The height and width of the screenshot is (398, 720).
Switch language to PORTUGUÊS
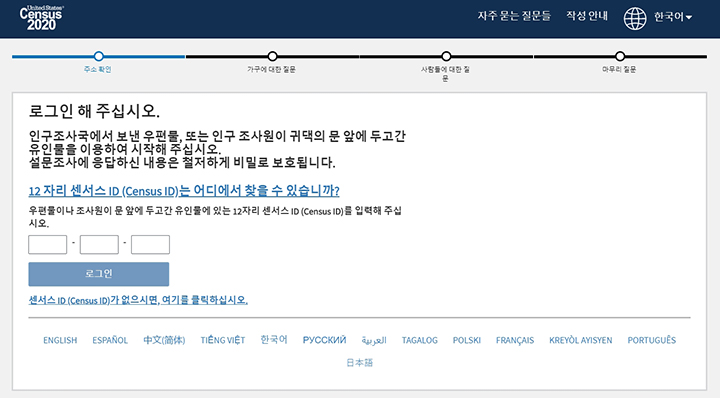[x=652, y=340]
